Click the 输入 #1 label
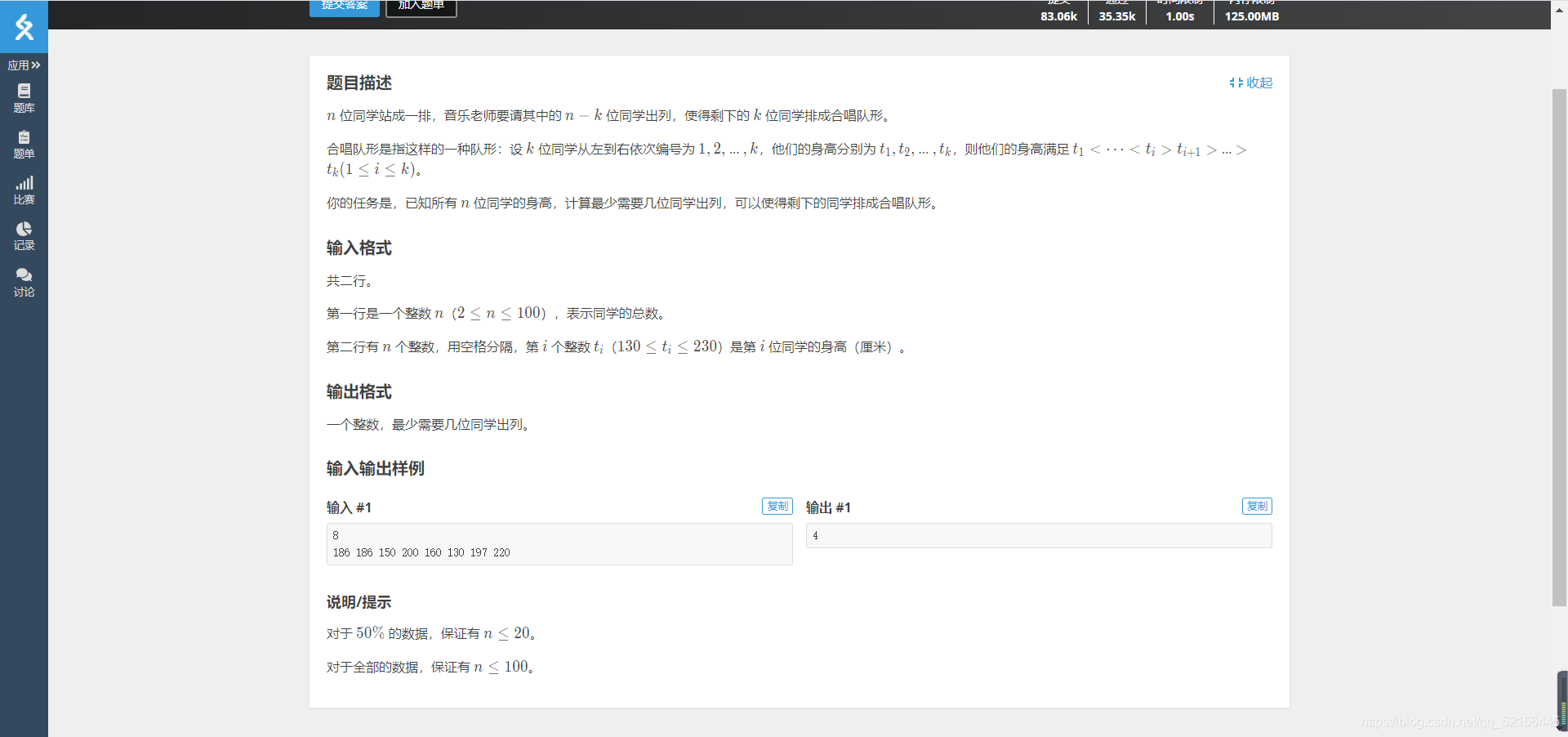 350,507
